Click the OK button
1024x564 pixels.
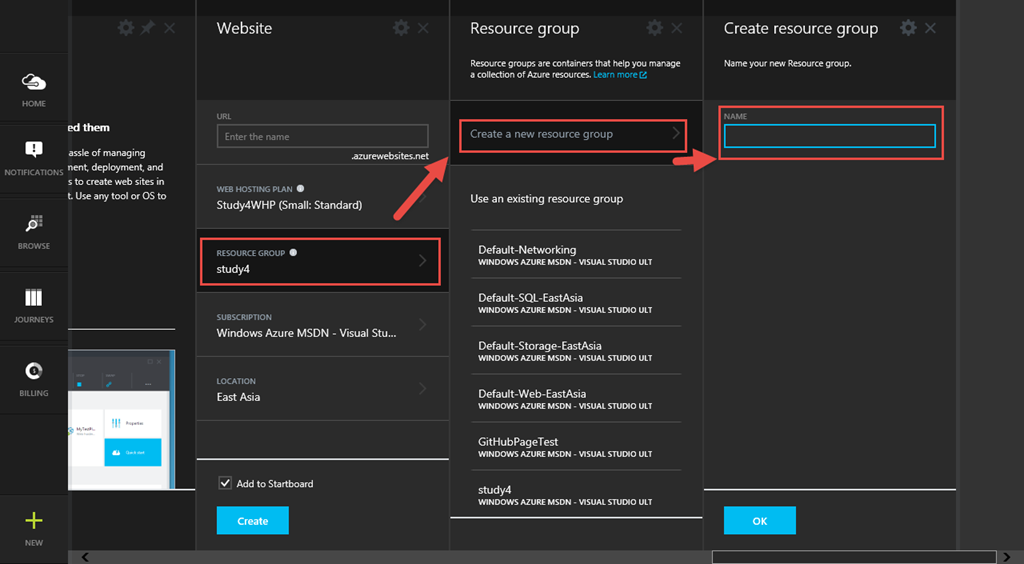click(760, 521)
